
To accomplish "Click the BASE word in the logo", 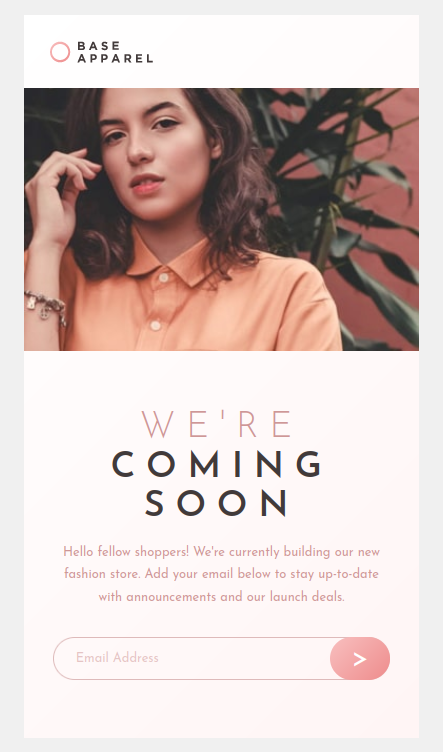I will 99,46.
